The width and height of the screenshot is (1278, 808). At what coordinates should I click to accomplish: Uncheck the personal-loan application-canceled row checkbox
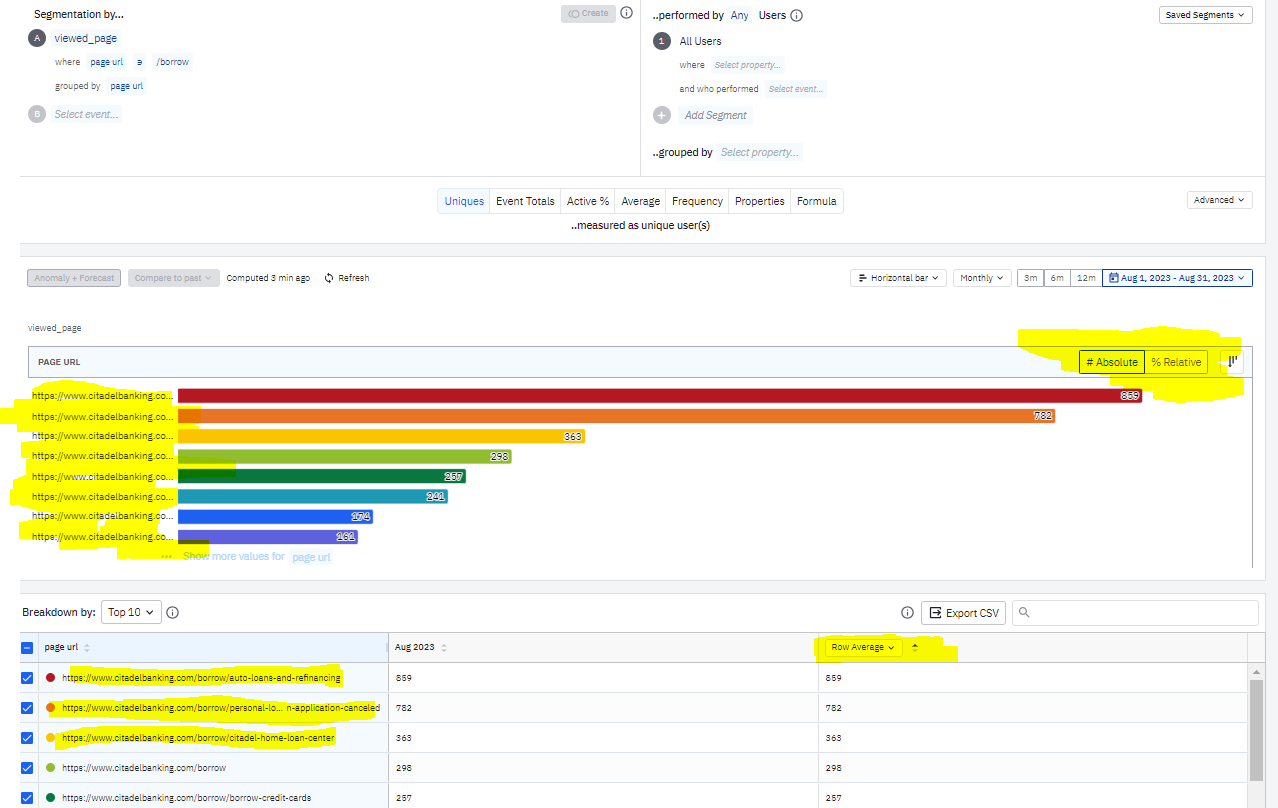[x=27, y=708]
